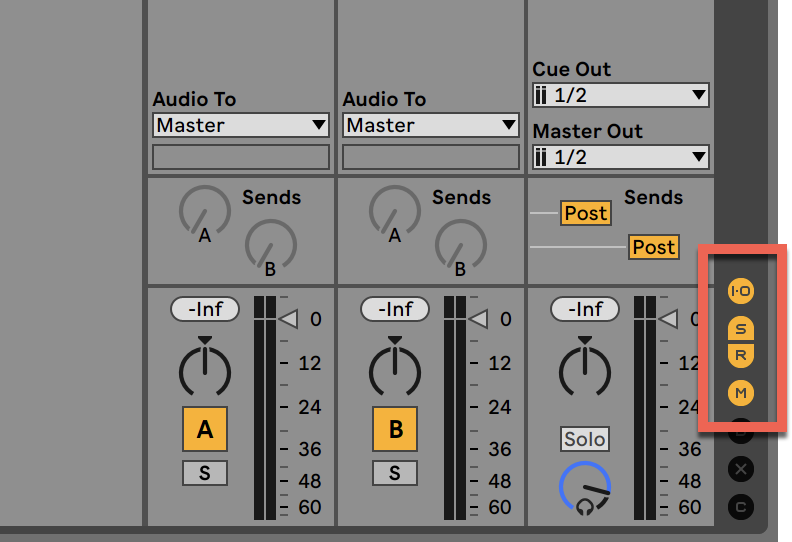The height and width of the screenshot is (542, 792).
Task: Click the C selector at bottom right
Action: tap(741, 507)
